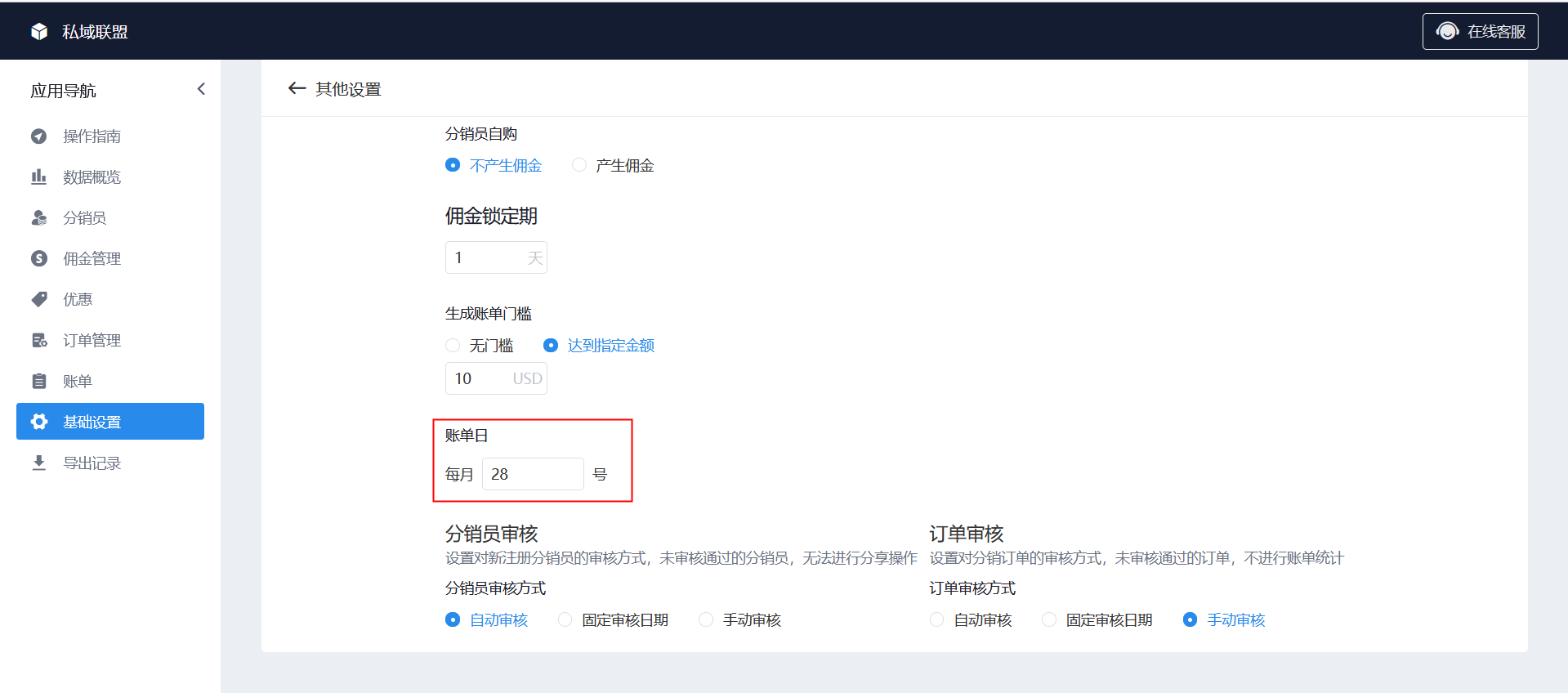
Task: Select 不产生佣金 radio option
Action: pos(494,165)
